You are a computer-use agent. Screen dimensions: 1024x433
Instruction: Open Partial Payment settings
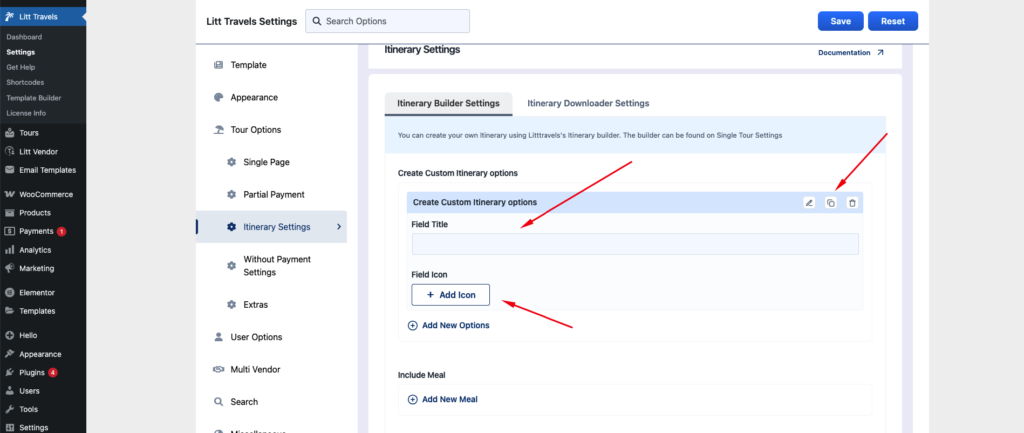click(273, 194)
